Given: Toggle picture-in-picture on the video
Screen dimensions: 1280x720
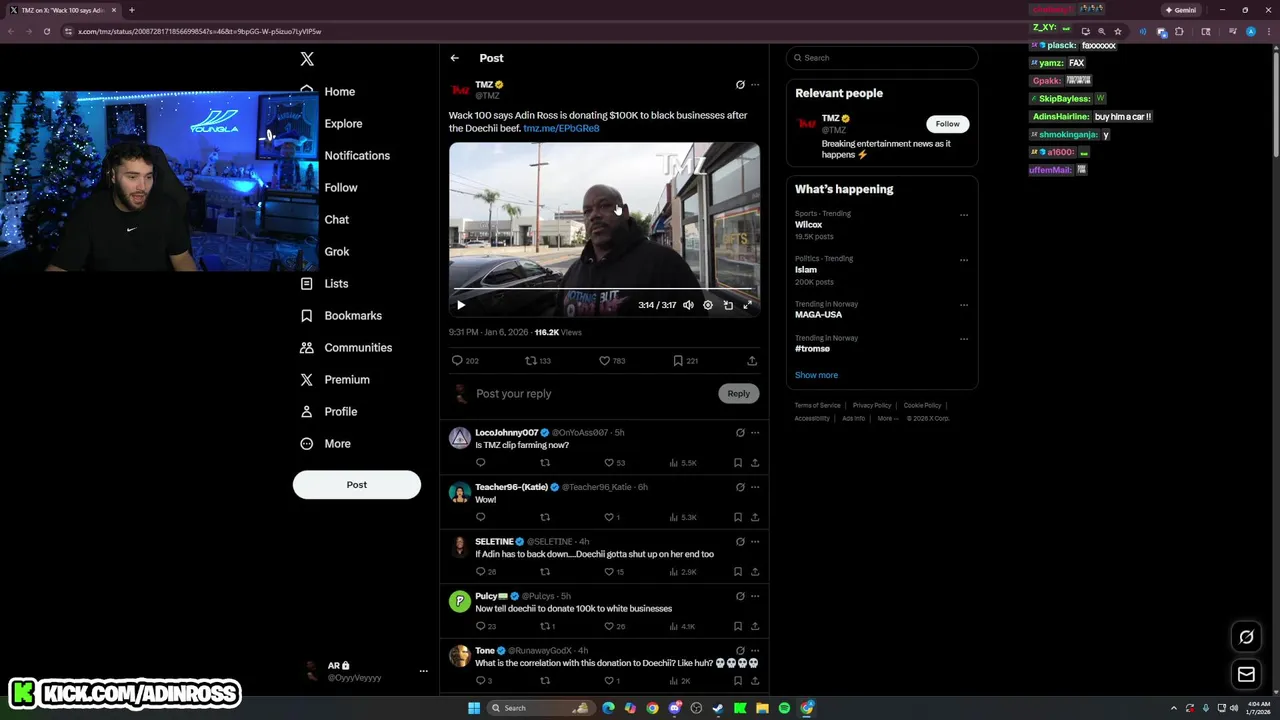Looking at the screenshot, I should point(728,305).
